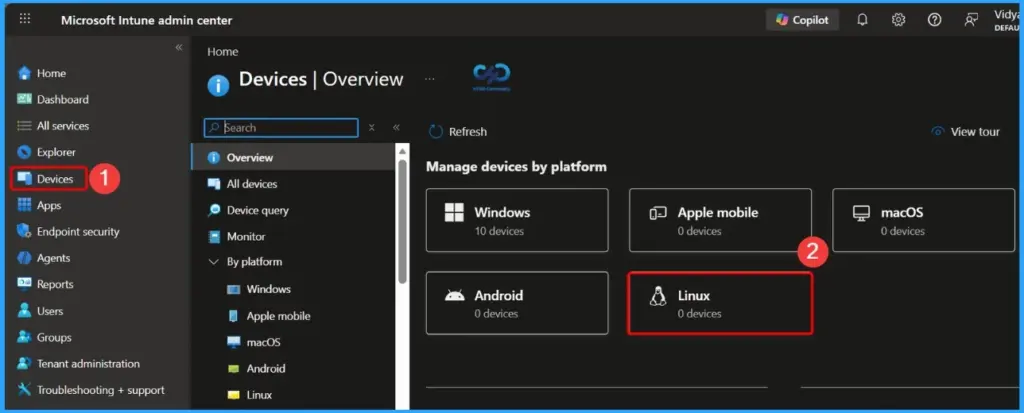Screen dimensions: 1024x413
Task: Open Copilot in the top bar
Action: coord(802,20)
